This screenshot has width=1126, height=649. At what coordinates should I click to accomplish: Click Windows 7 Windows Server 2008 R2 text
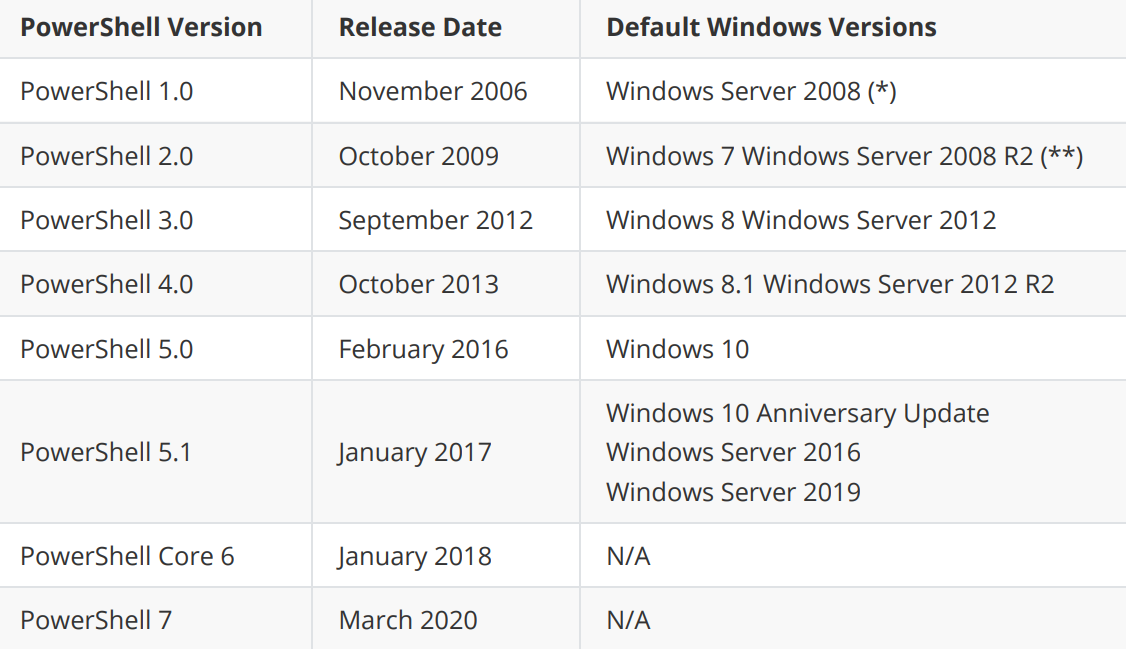819,156
